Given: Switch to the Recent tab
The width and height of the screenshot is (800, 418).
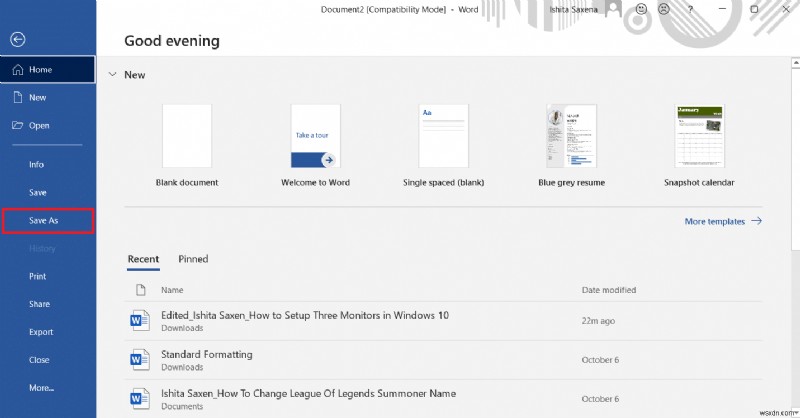Looking at the screenshot, I should (x=143, y=259).
